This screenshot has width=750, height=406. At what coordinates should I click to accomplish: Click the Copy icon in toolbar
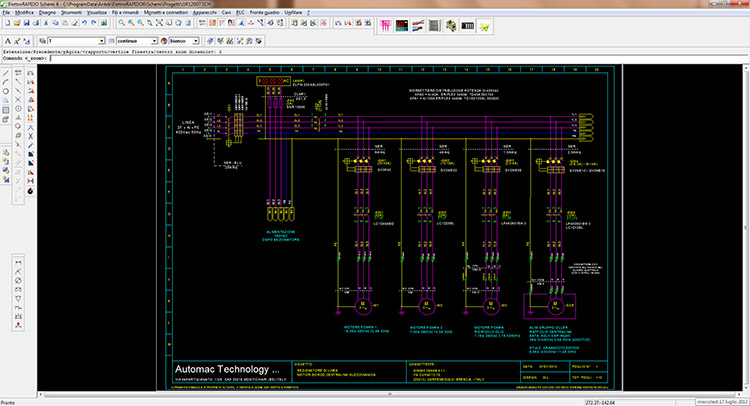click(55, 23)
